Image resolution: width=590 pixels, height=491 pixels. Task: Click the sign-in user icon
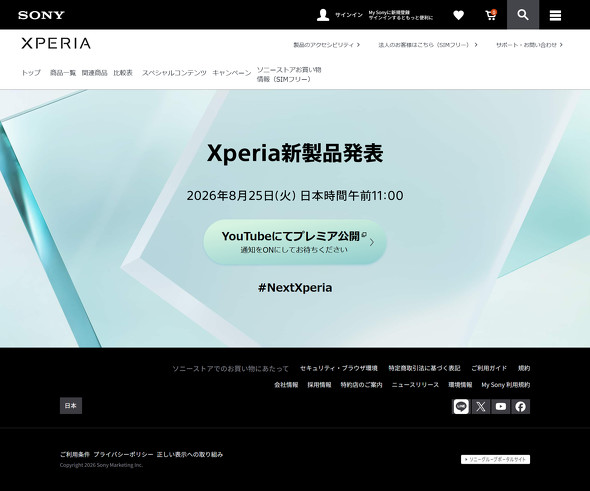coord(323,15)
